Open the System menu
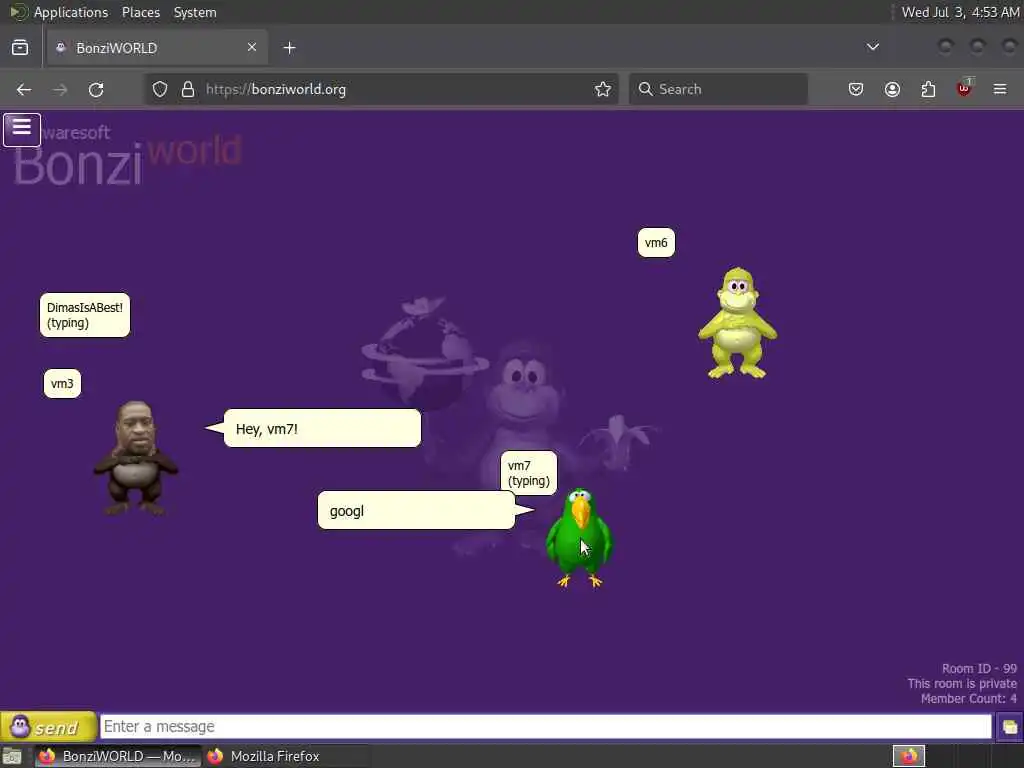This screenshot has height=768, width=1024. point(195,12)
